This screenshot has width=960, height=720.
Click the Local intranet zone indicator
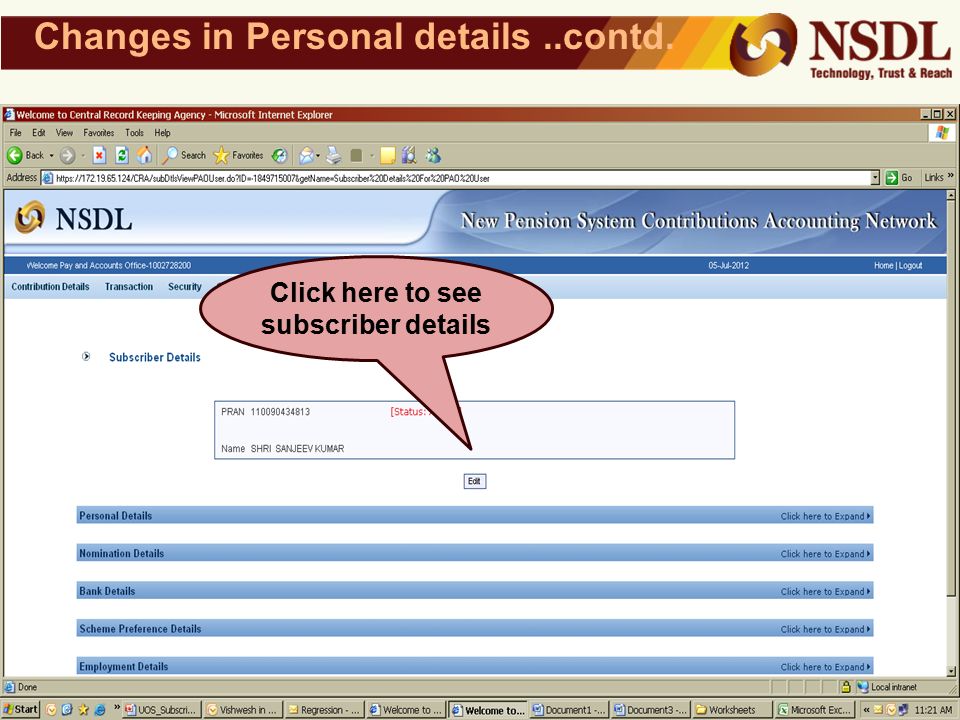pyautogui.click(x=888, y=687)
